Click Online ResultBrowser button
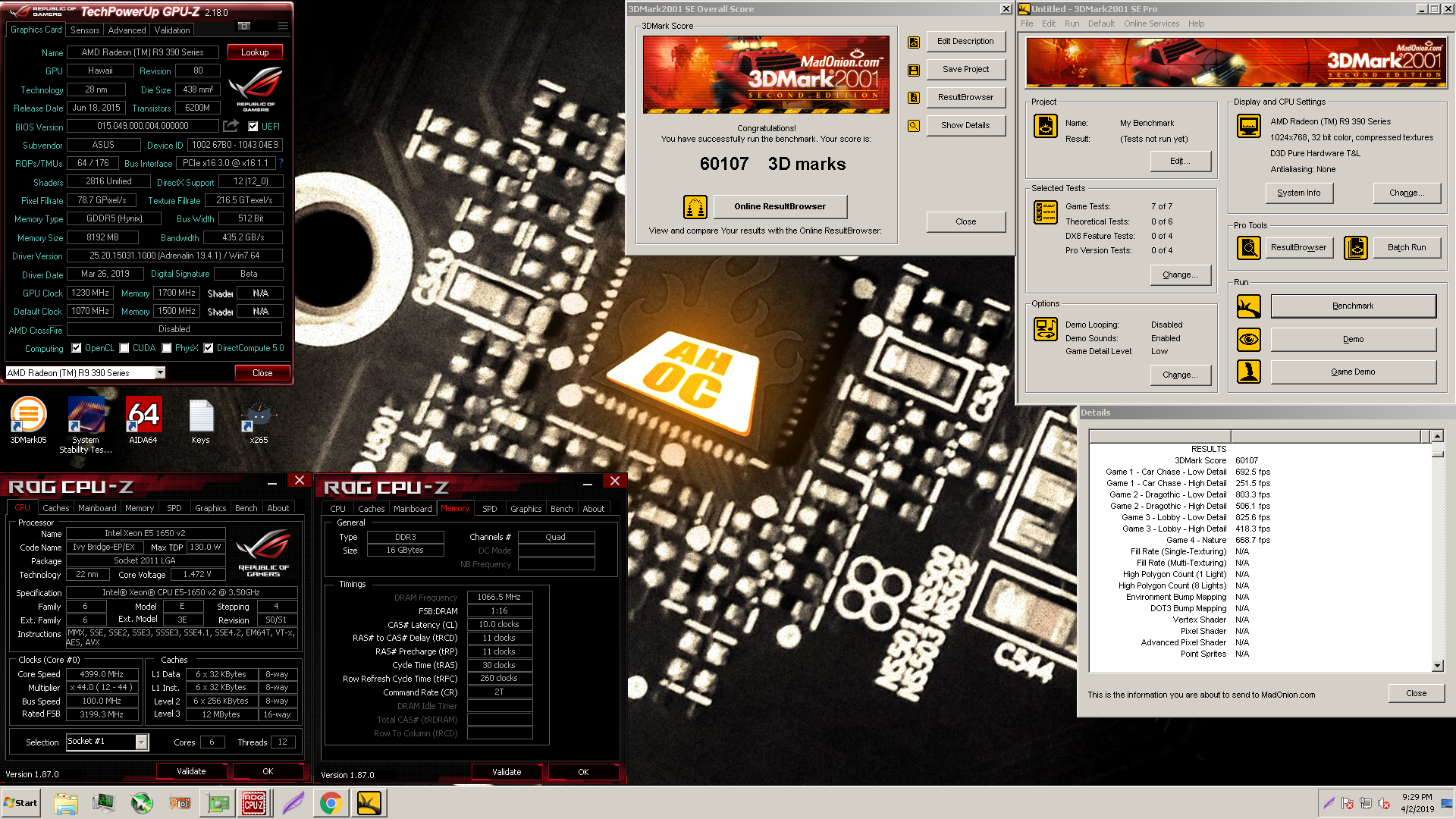This screenshot has height=819, width=1456. point(780,206)
